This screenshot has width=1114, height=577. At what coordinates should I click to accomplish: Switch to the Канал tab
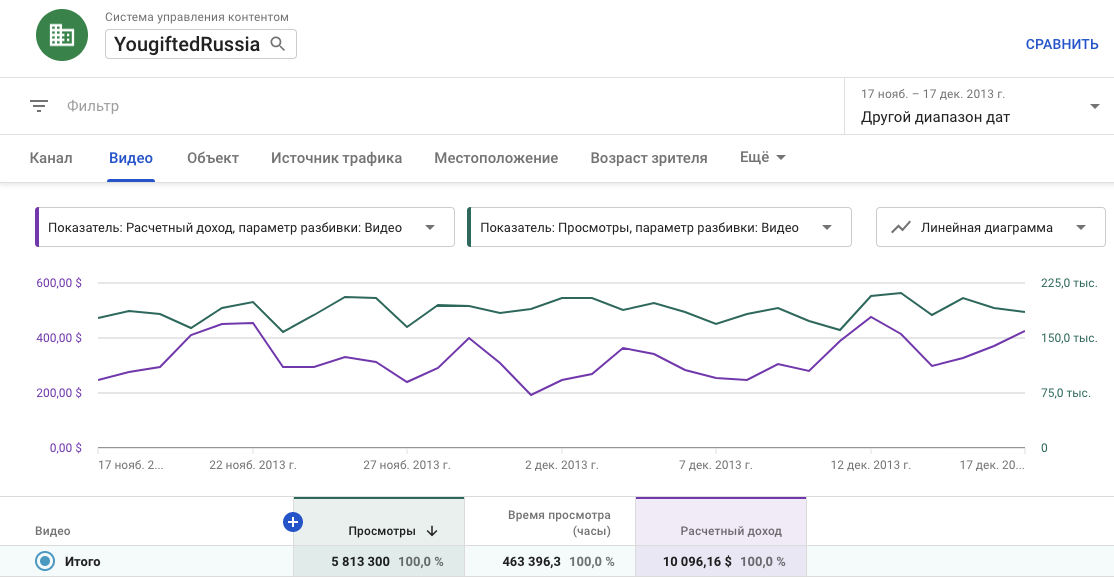pos(50,157)
